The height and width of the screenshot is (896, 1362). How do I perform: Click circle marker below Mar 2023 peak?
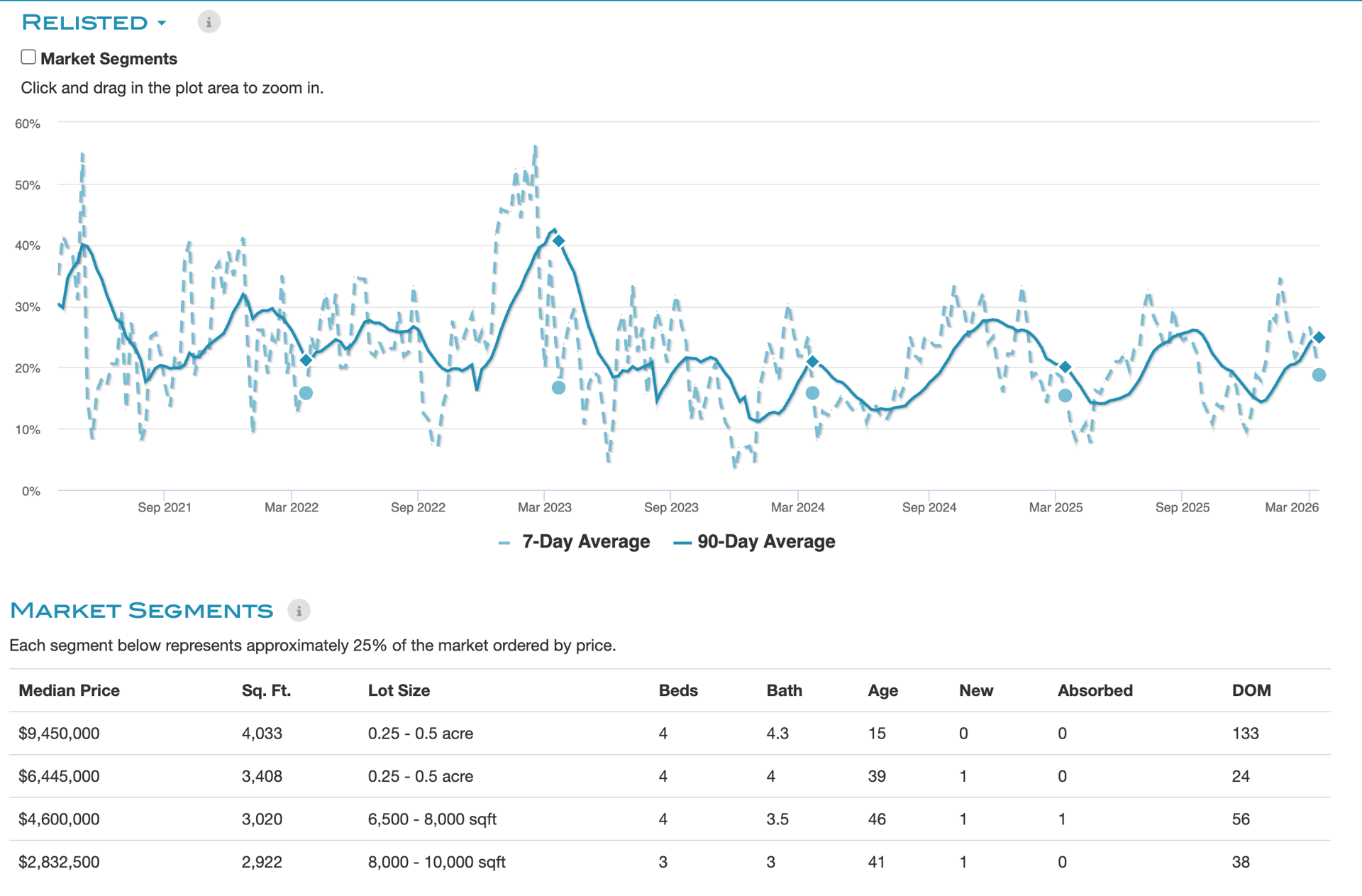click(x=559, y=387)
